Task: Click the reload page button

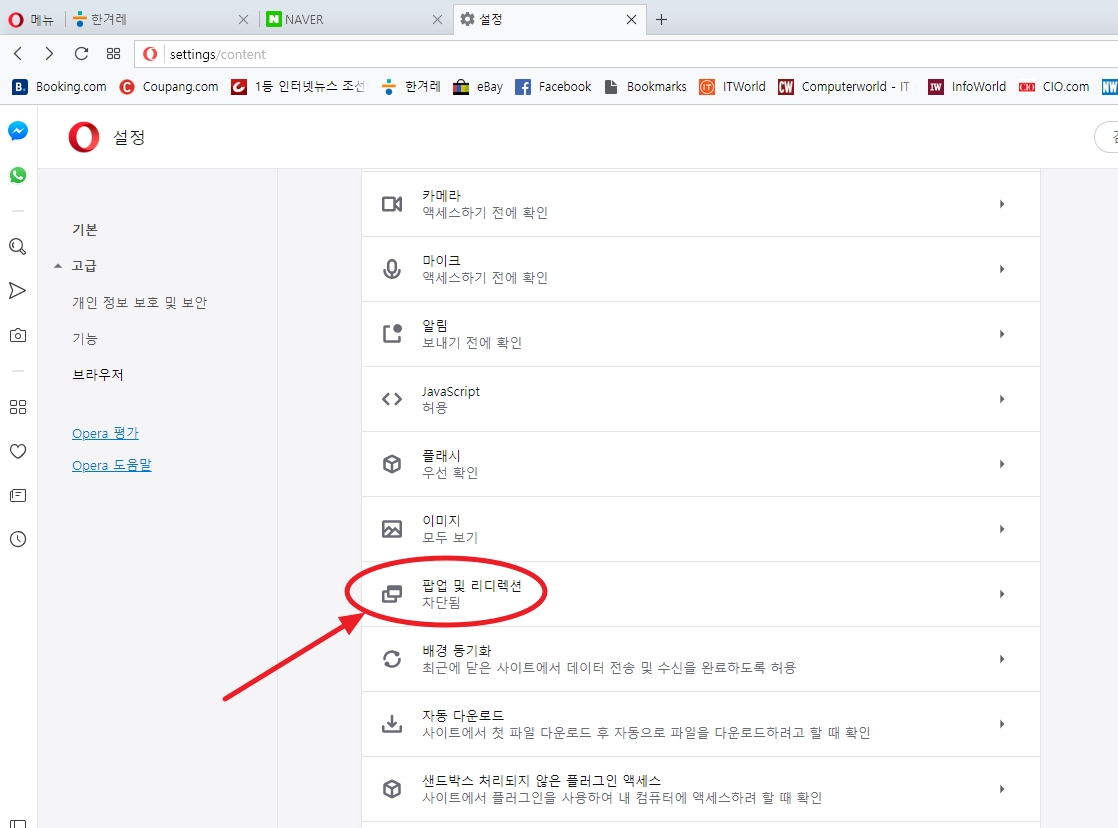Action: tap(82, 54)
